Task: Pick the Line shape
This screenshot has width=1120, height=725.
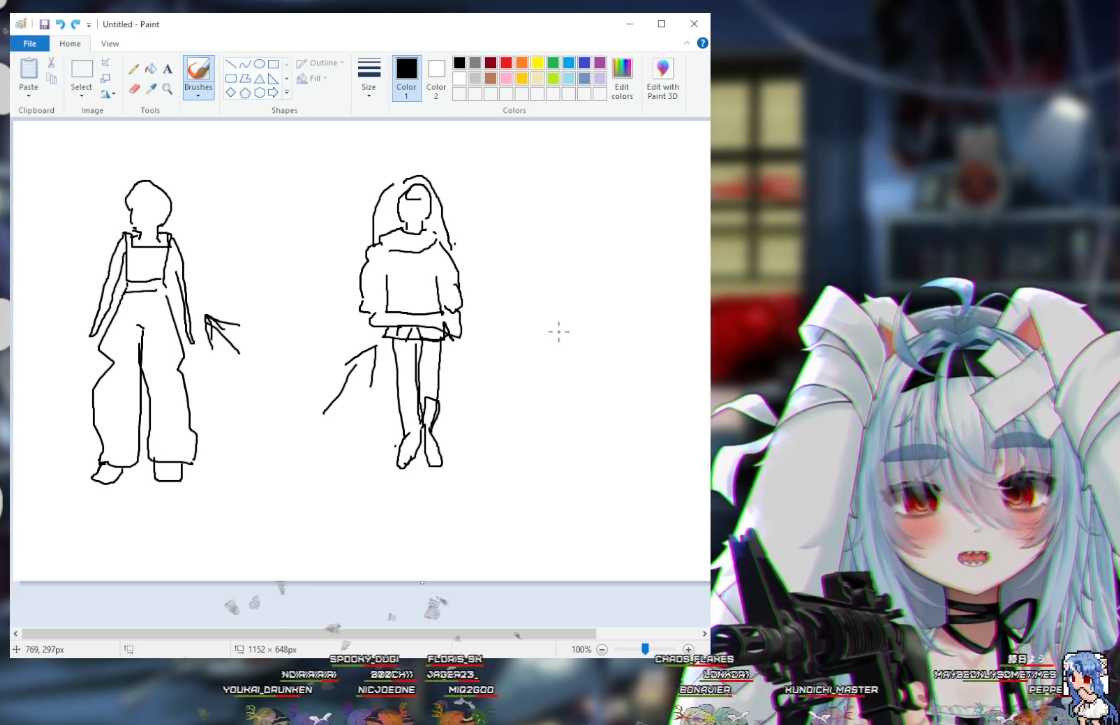Action: pyautogui.click(x=231, y=64)
